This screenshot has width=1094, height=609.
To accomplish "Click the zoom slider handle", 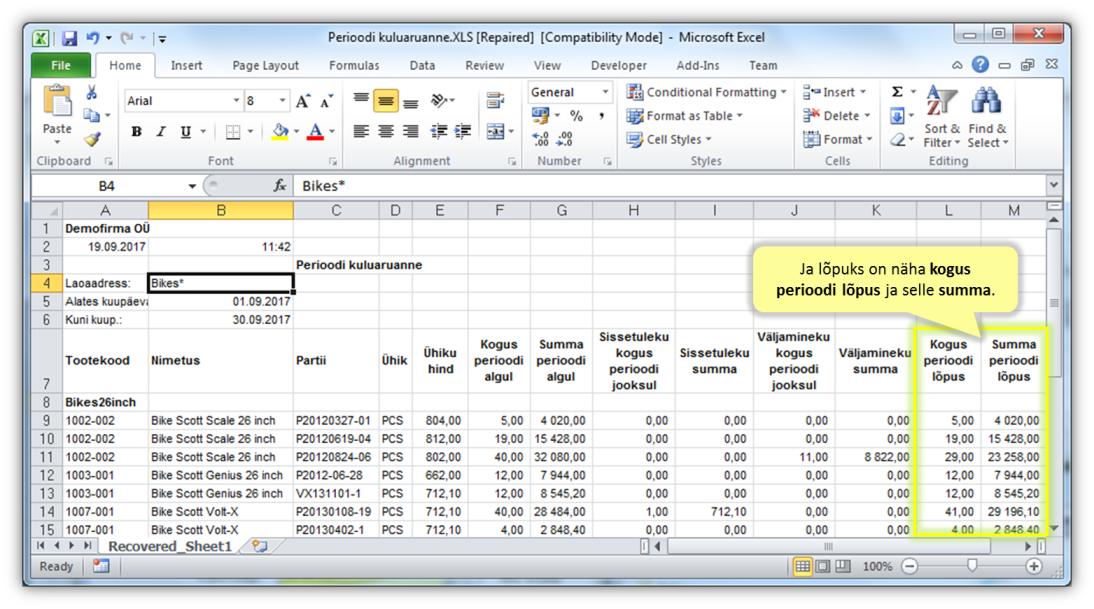I will click(972, 566).
